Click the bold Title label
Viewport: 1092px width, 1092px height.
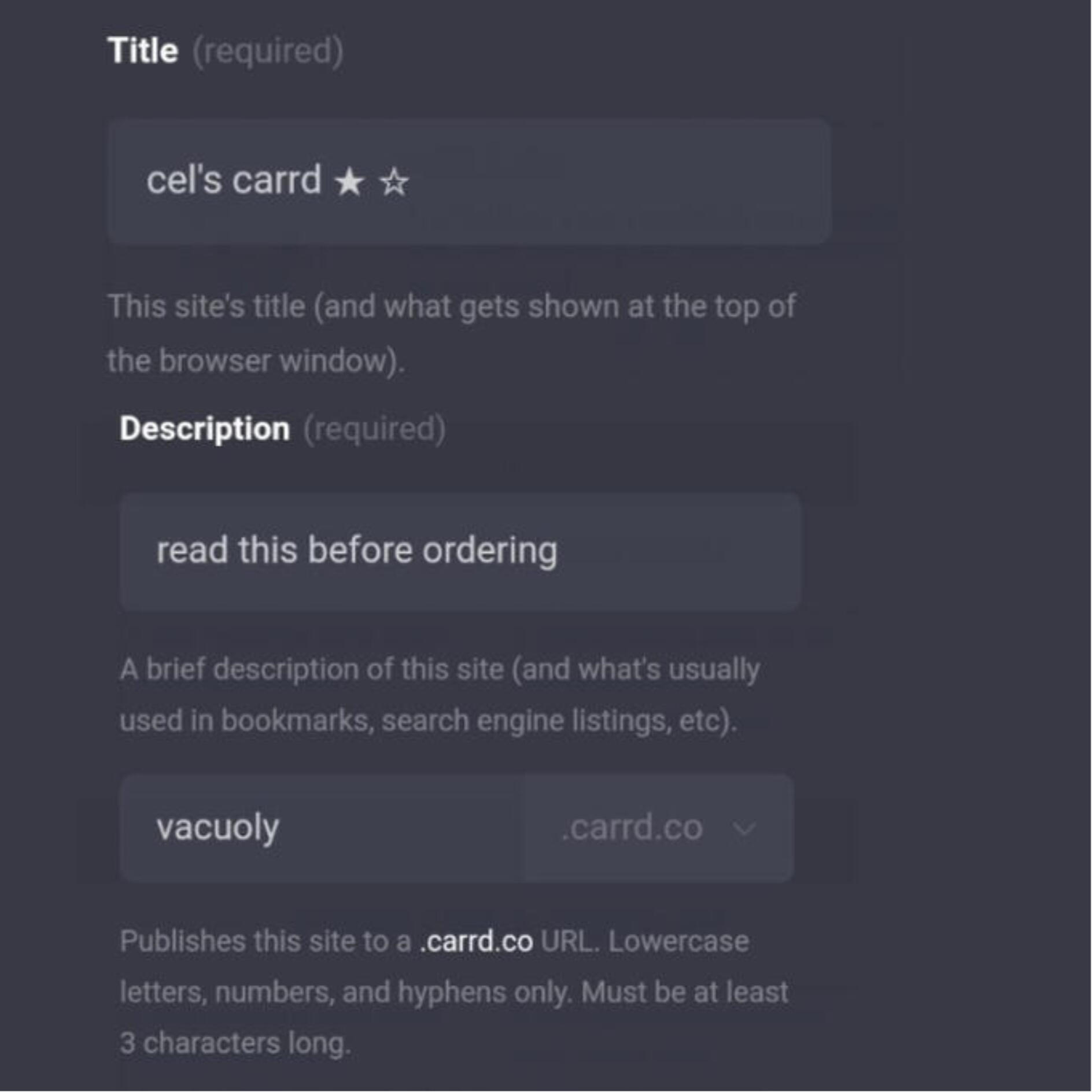click(143, 51)
